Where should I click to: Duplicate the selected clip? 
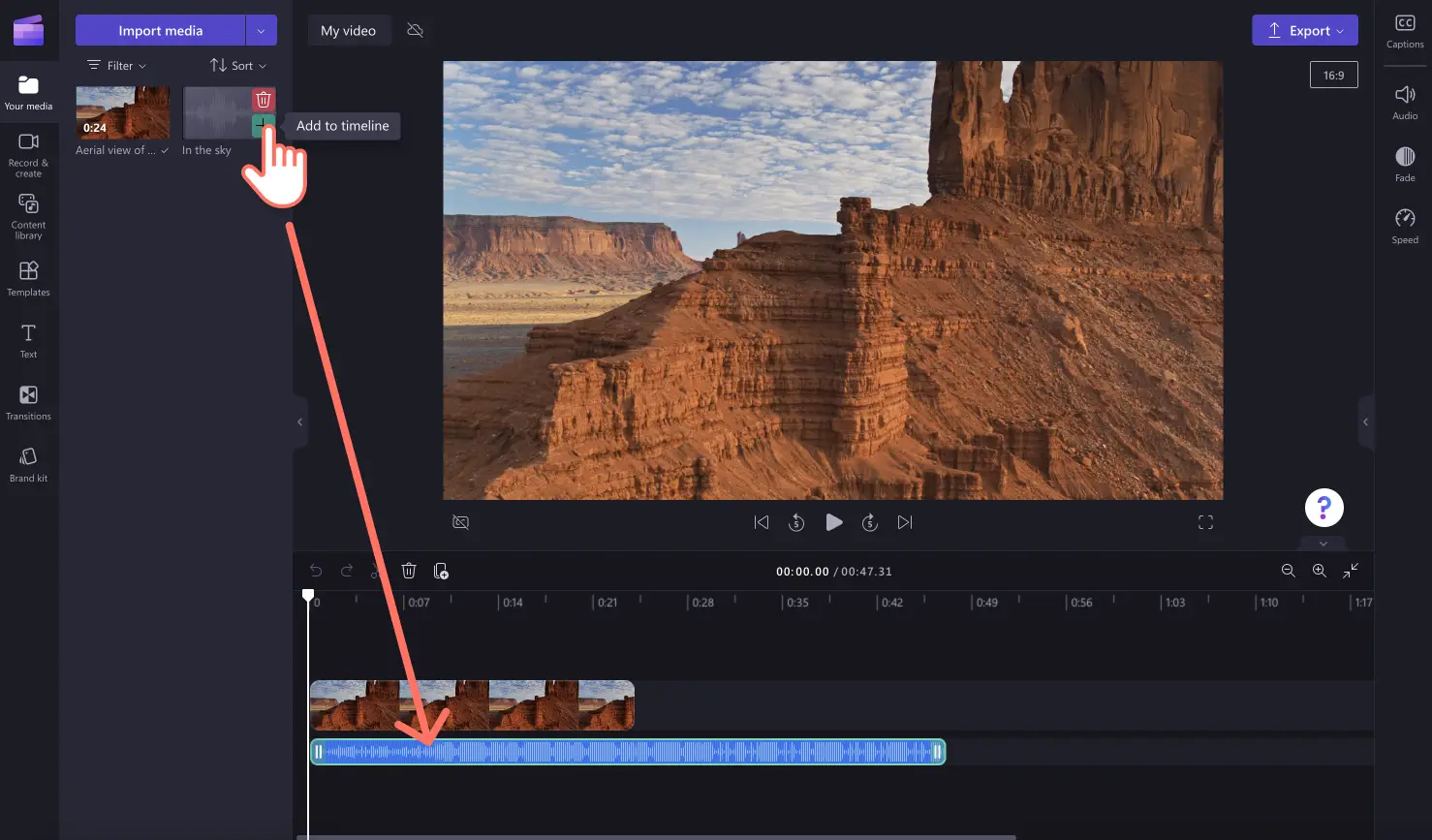click(x=441, y=571)
